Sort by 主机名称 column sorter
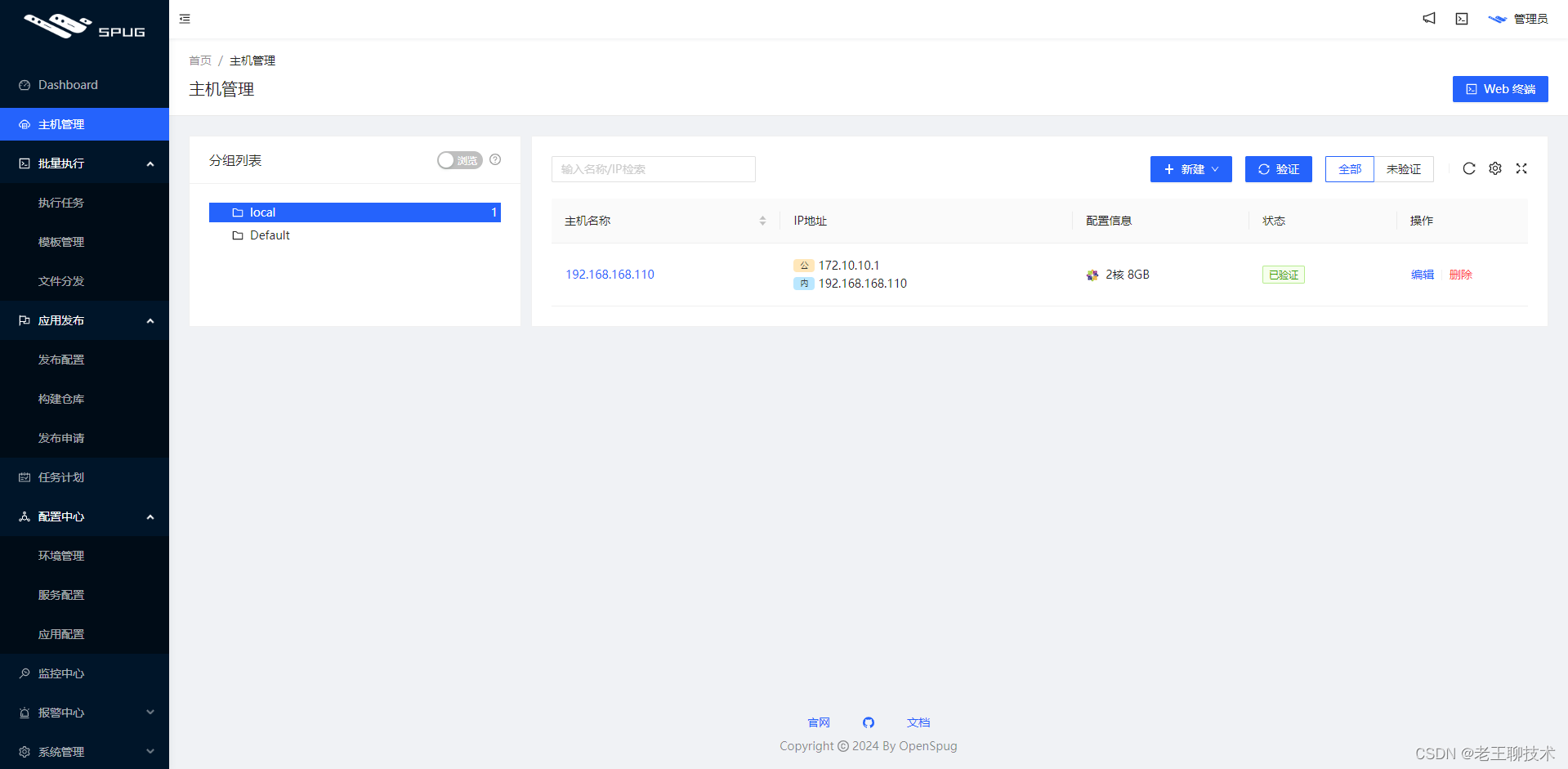 (762, 221)
